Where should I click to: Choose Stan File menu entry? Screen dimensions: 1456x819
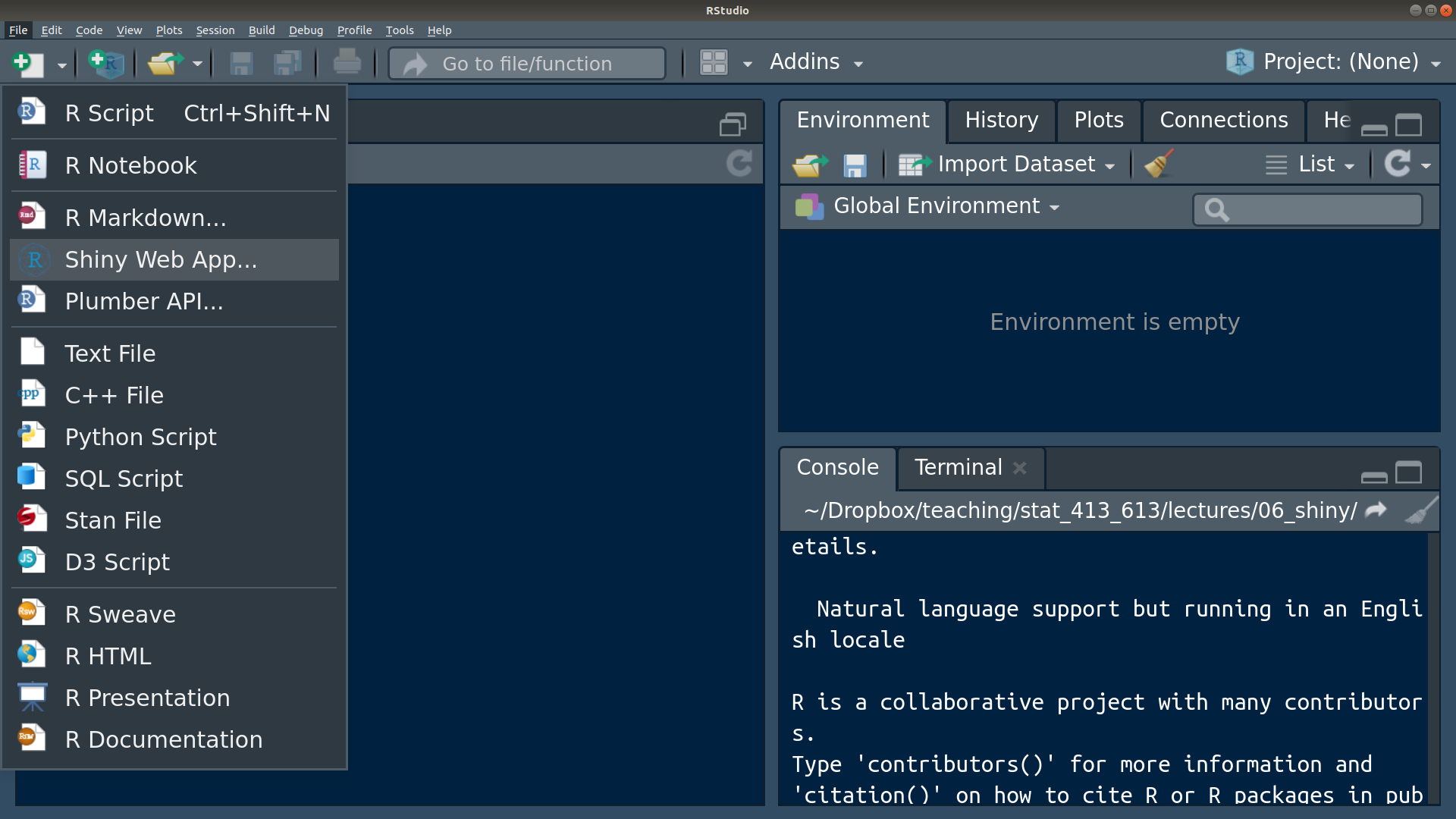coord(174,520)
